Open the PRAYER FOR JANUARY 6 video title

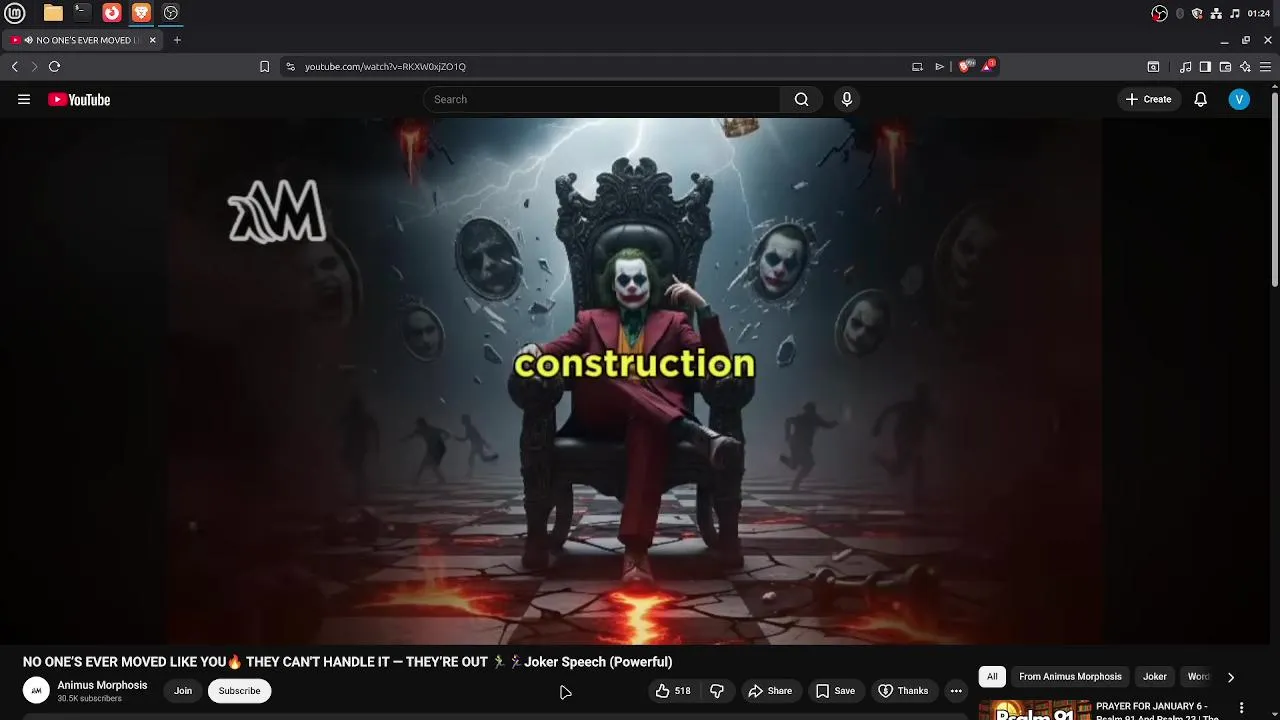[1158, 711]
